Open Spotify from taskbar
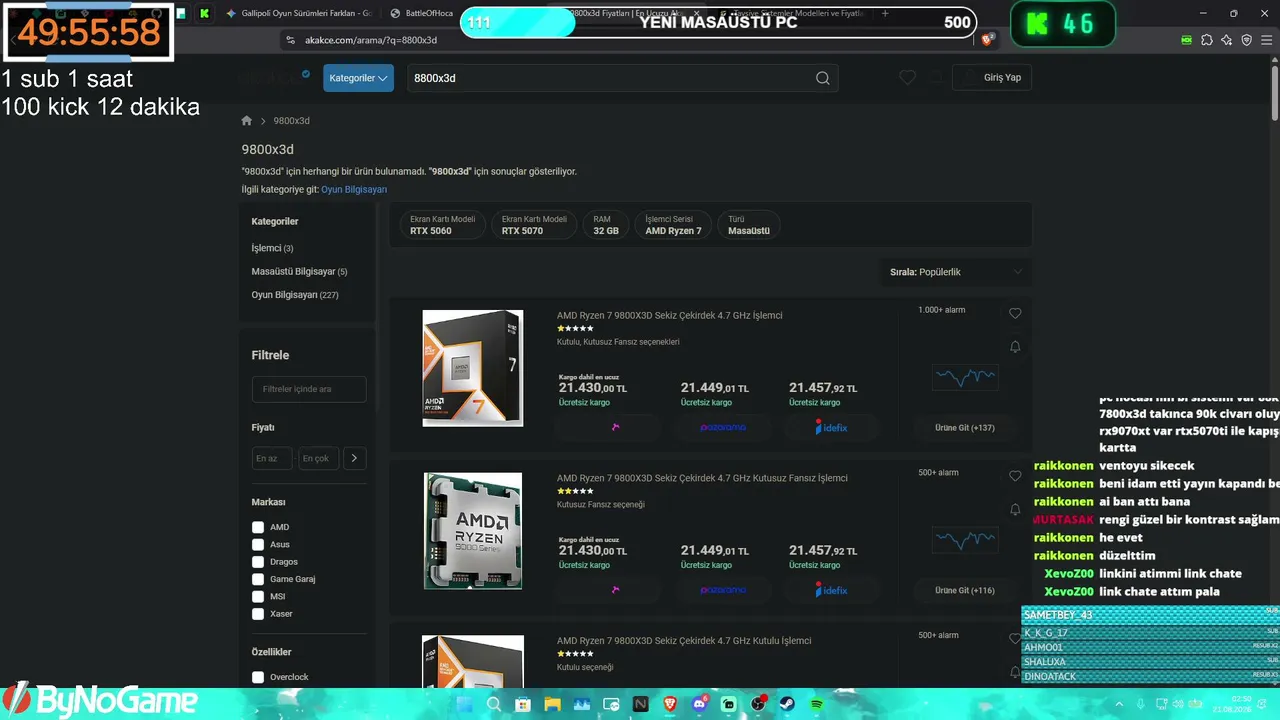 tap(817, 704)
